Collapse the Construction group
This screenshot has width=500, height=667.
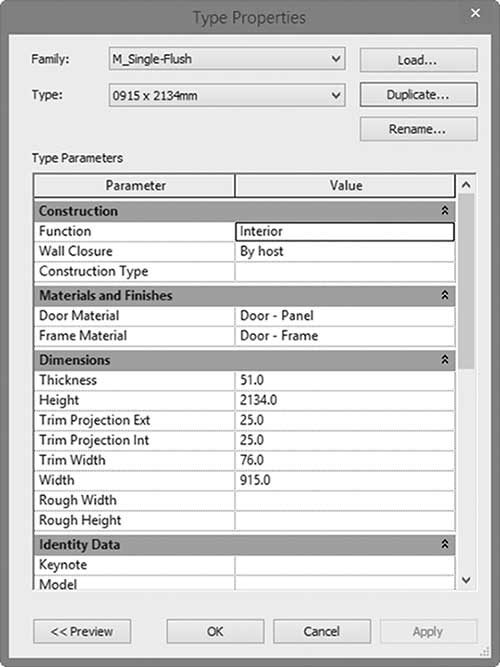point(445,211)
